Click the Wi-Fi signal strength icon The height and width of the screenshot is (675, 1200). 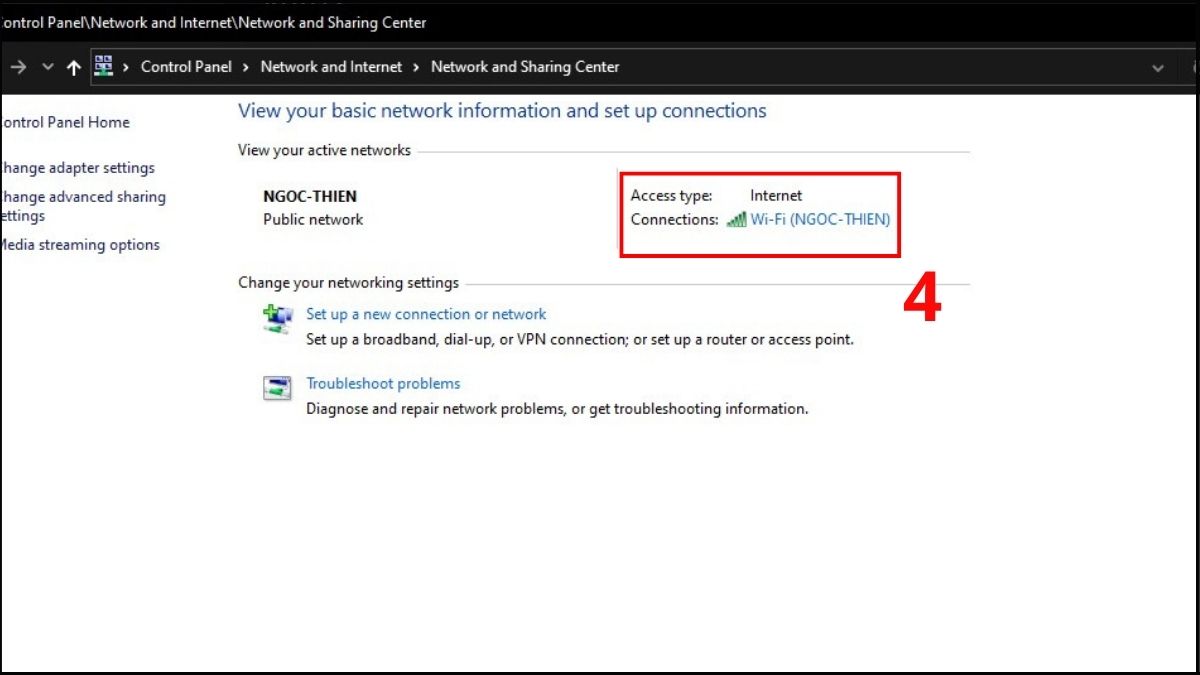(x=738, y=219)
